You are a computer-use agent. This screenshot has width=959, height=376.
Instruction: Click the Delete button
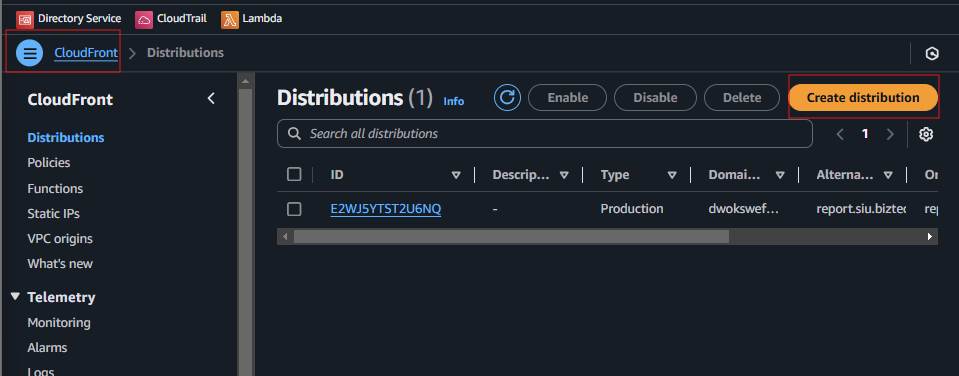point(742,98)
